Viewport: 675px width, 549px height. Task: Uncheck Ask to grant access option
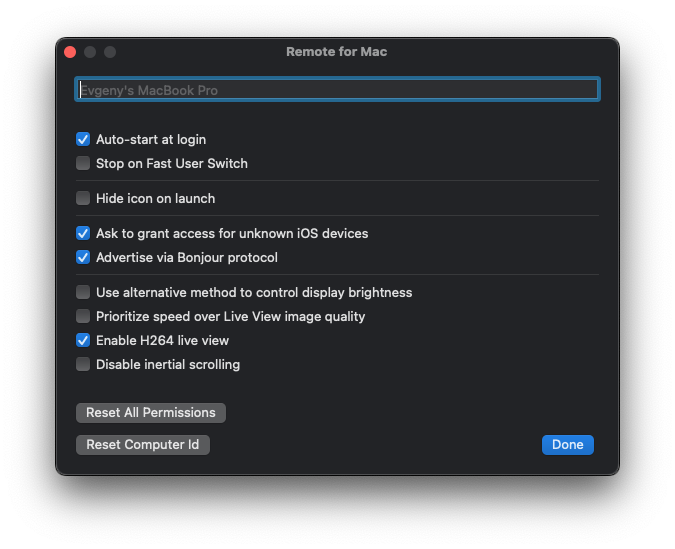click(x=83, y=234)
